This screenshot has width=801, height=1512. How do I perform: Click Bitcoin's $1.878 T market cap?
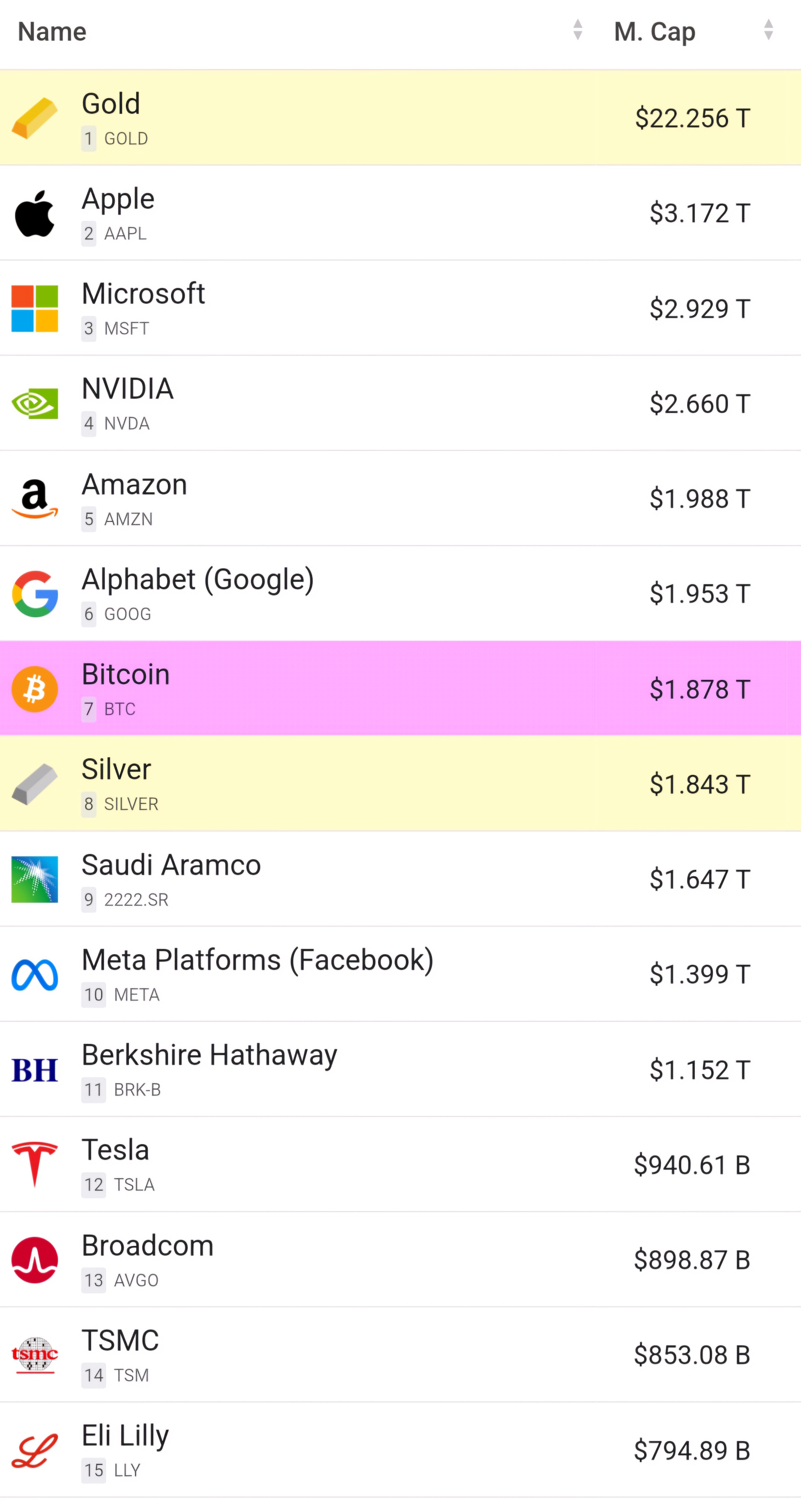point(700,689)
